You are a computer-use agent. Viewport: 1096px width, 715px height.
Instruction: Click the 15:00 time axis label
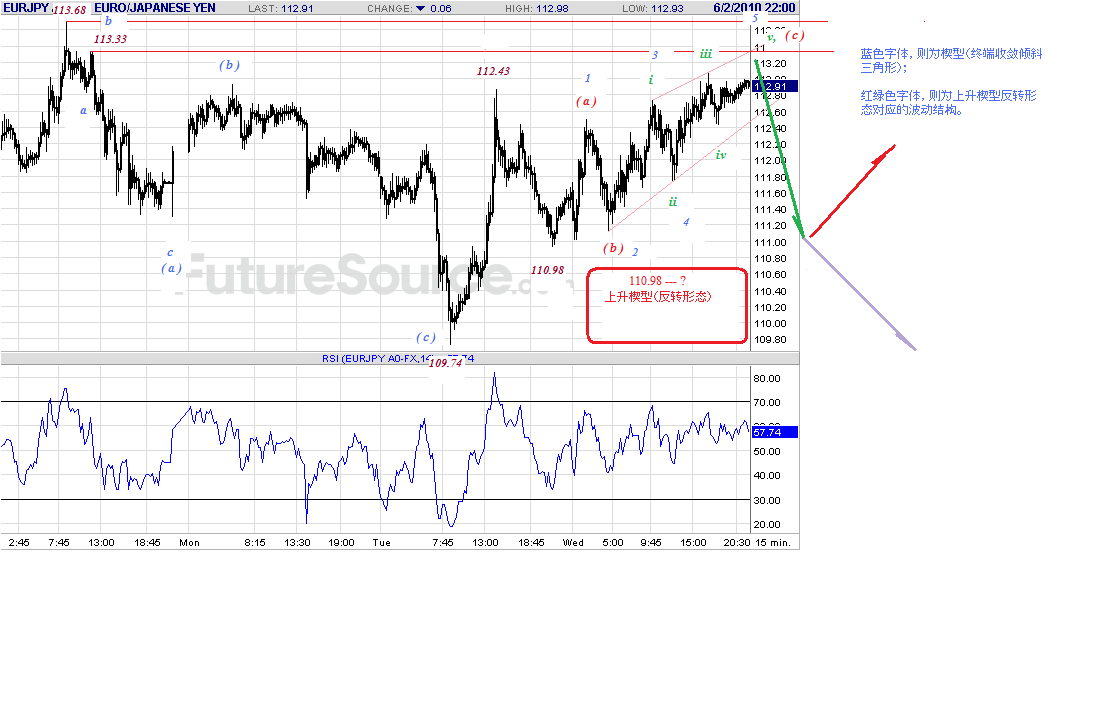(x=693, y=542)
